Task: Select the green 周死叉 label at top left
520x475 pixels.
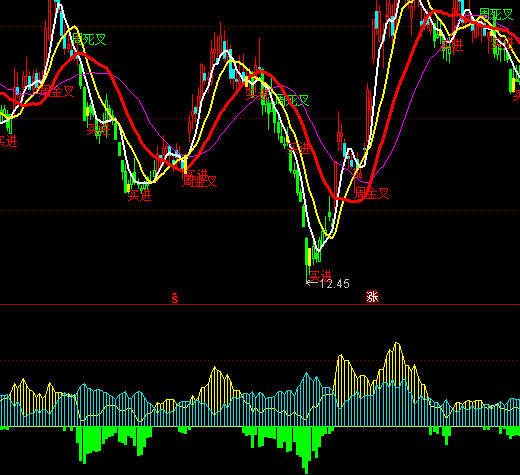Action: point(89,40)
